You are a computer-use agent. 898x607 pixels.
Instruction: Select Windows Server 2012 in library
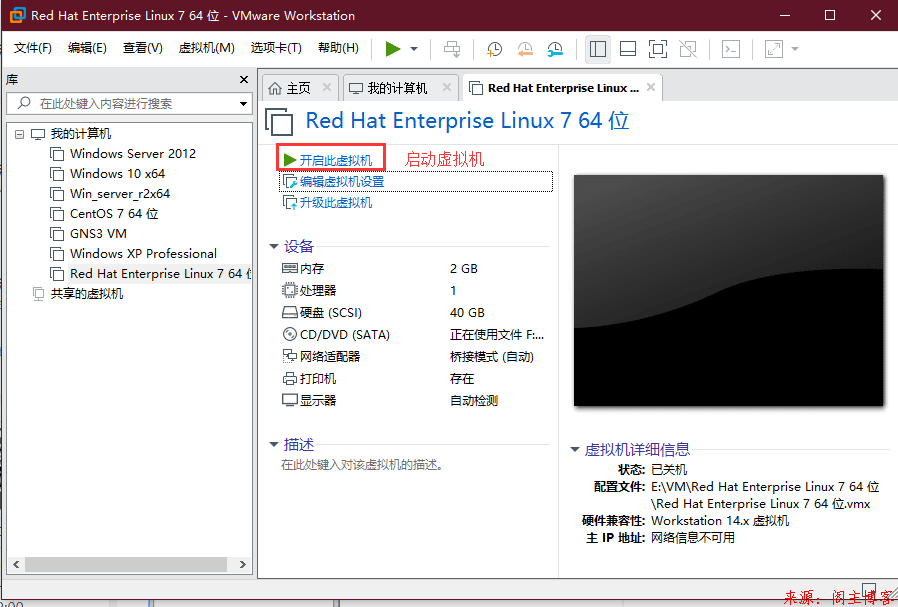click(123, 154)
